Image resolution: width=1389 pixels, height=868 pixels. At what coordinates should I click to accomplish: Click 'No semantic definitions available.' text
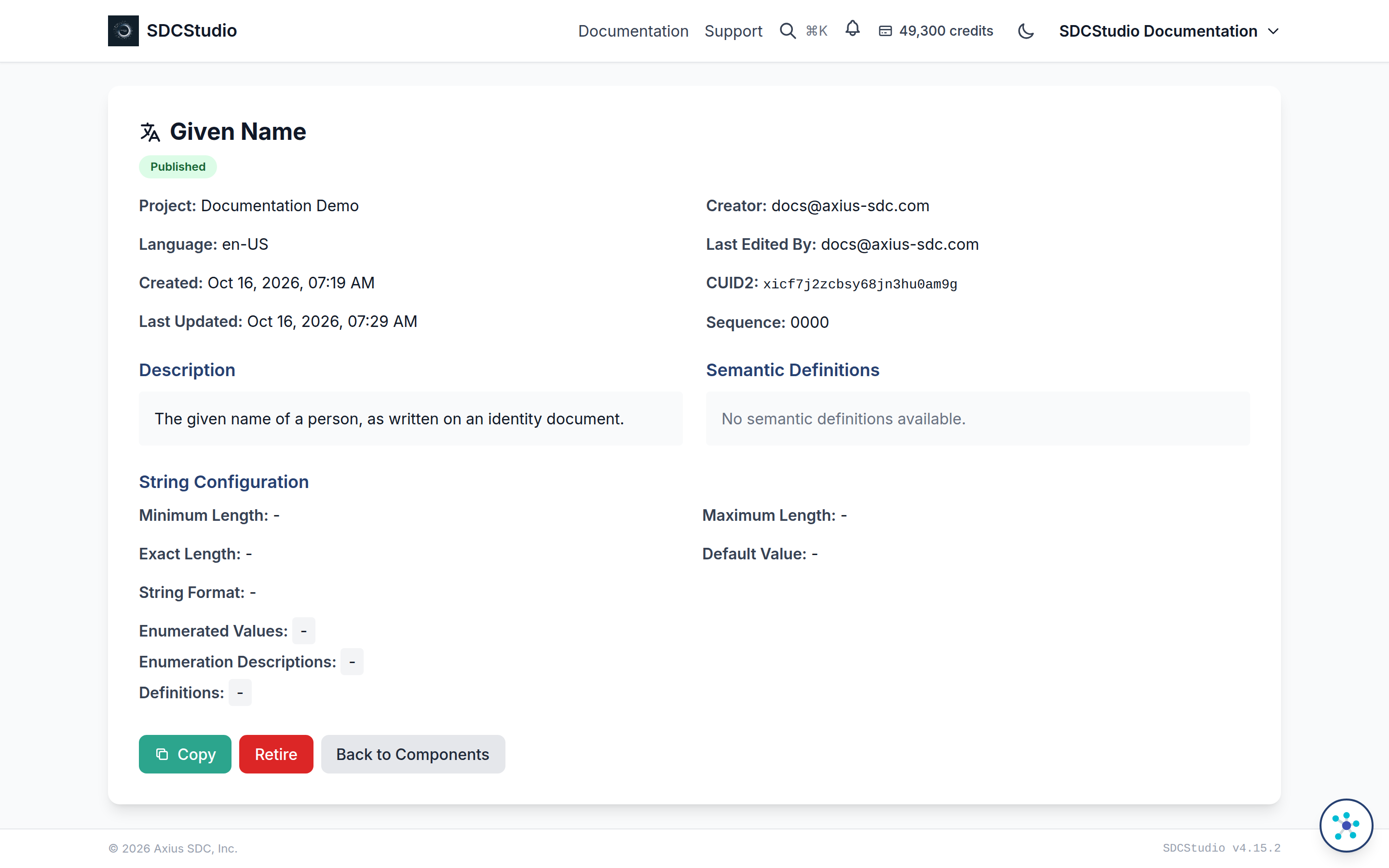coord(843,419)
